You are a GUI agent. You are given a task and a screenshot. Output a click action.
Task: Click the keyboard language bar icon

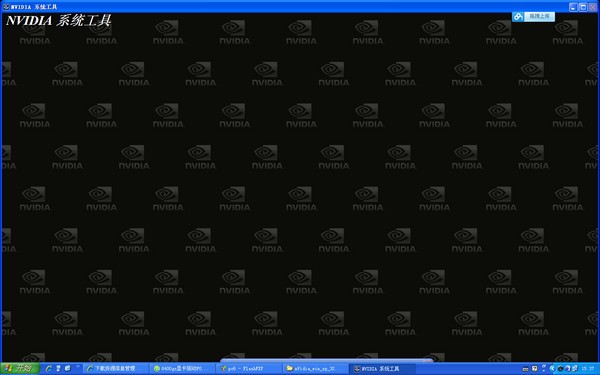pos(525,369)
